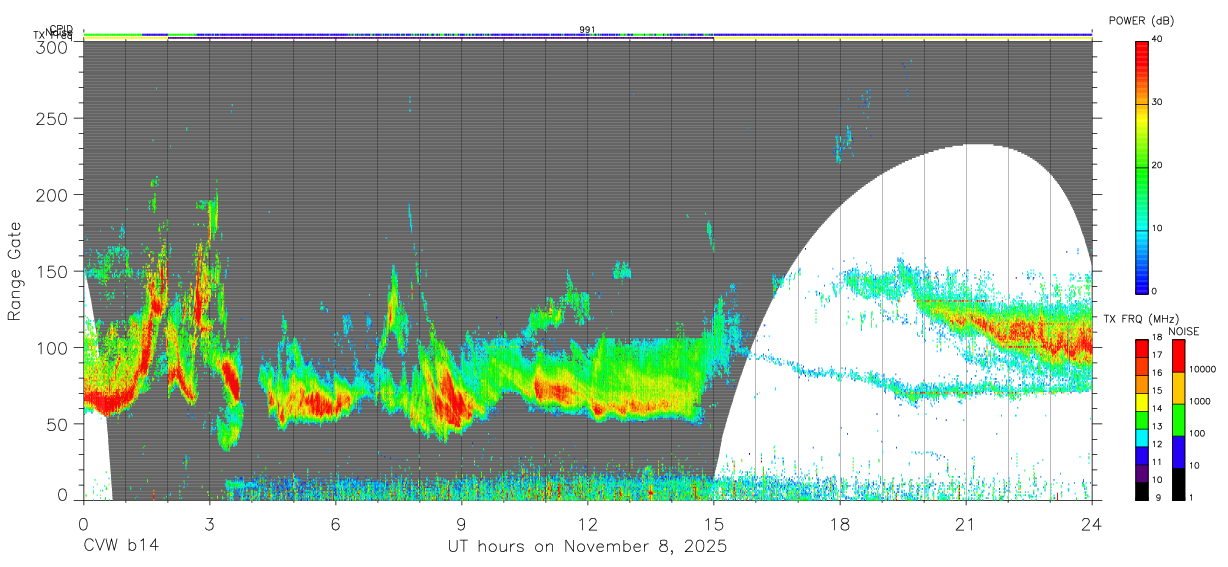1228x567 pixels.
Task: Click the 991 CPID value above the plot
Action: pyautogui.click(x=587, y=29)
